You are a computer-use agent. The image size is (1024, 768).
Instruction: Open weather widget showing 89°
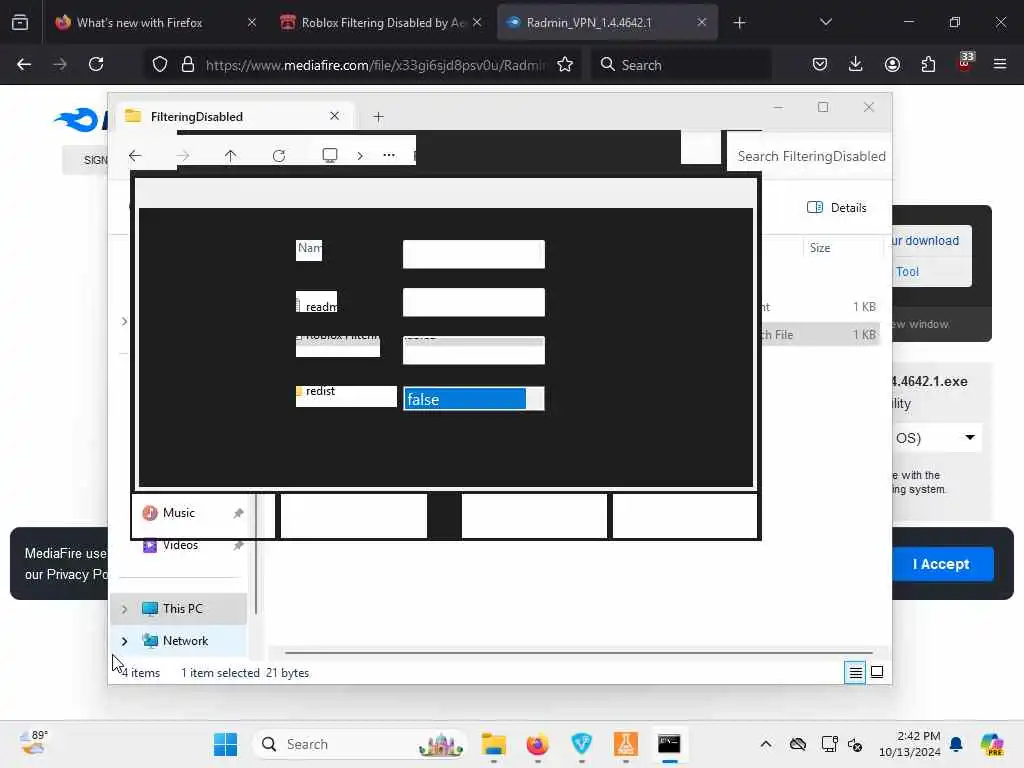pyautogui.click(x=33, y=743)
